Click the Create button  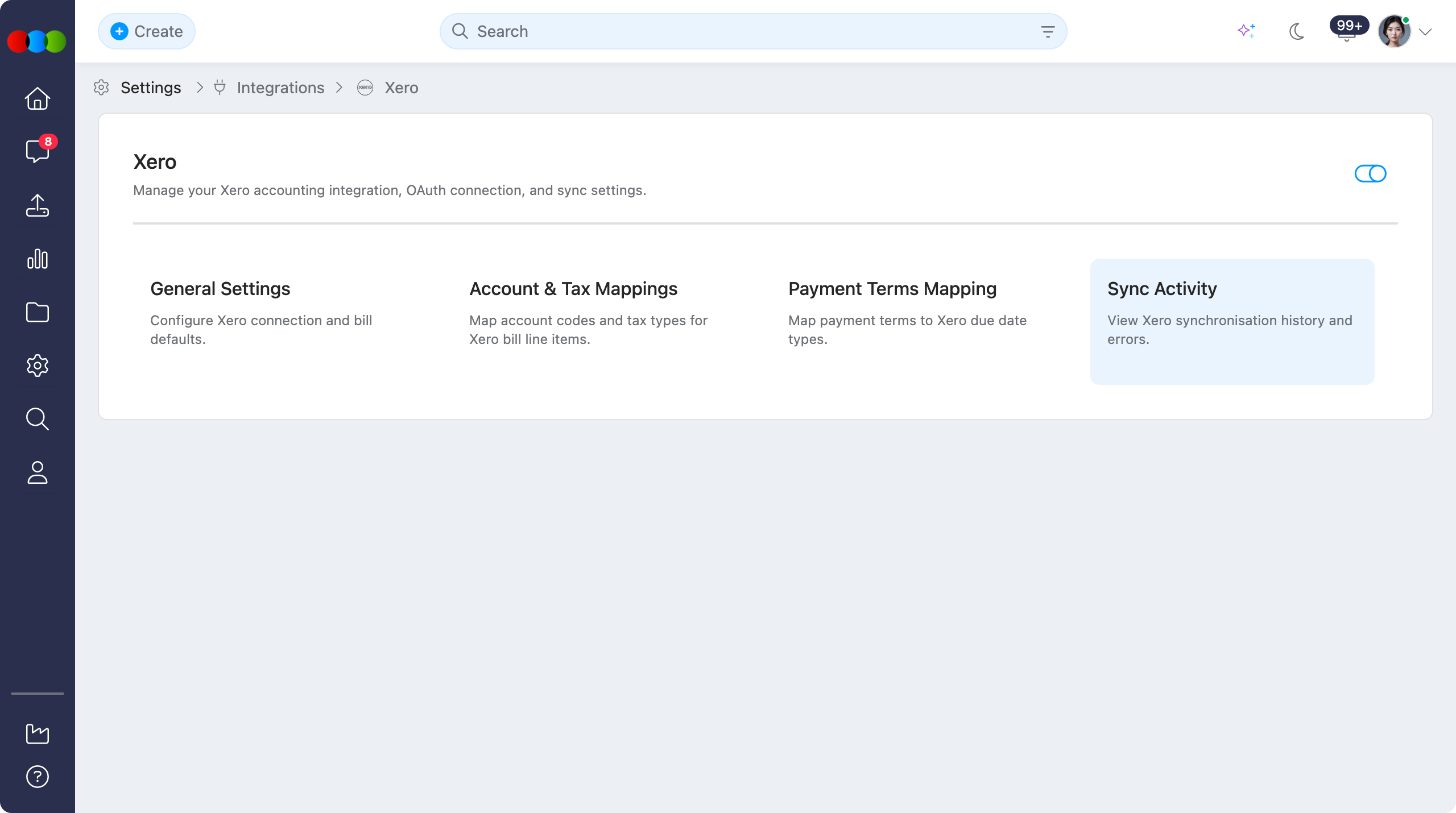coord(147,31)
